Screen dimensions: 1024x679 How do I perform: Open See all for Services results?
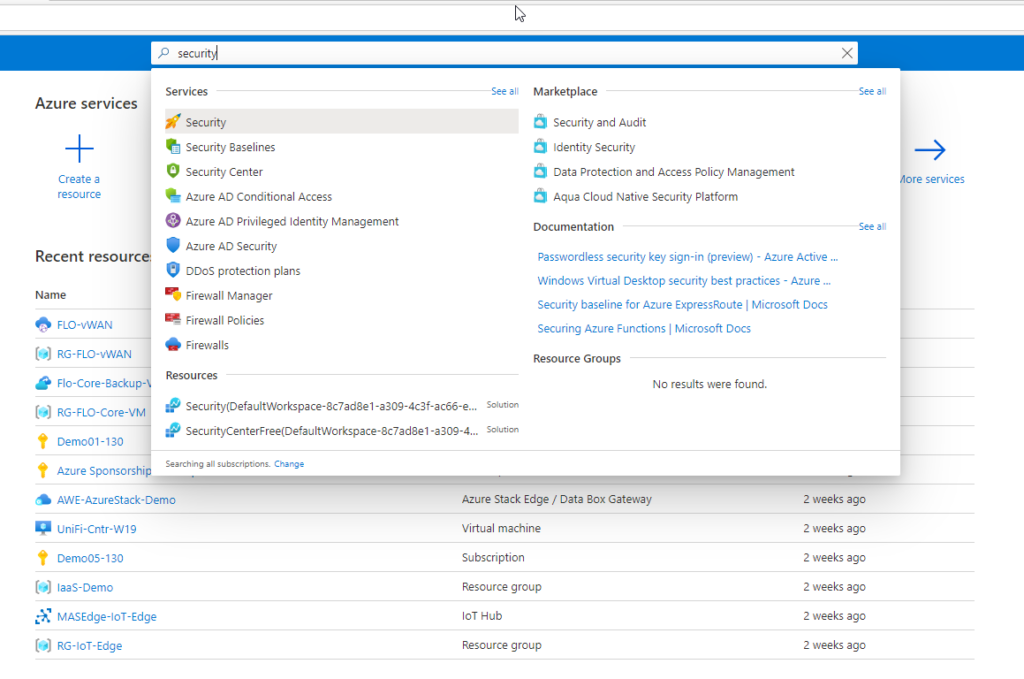pyautogui.click(x=504, y=92)
